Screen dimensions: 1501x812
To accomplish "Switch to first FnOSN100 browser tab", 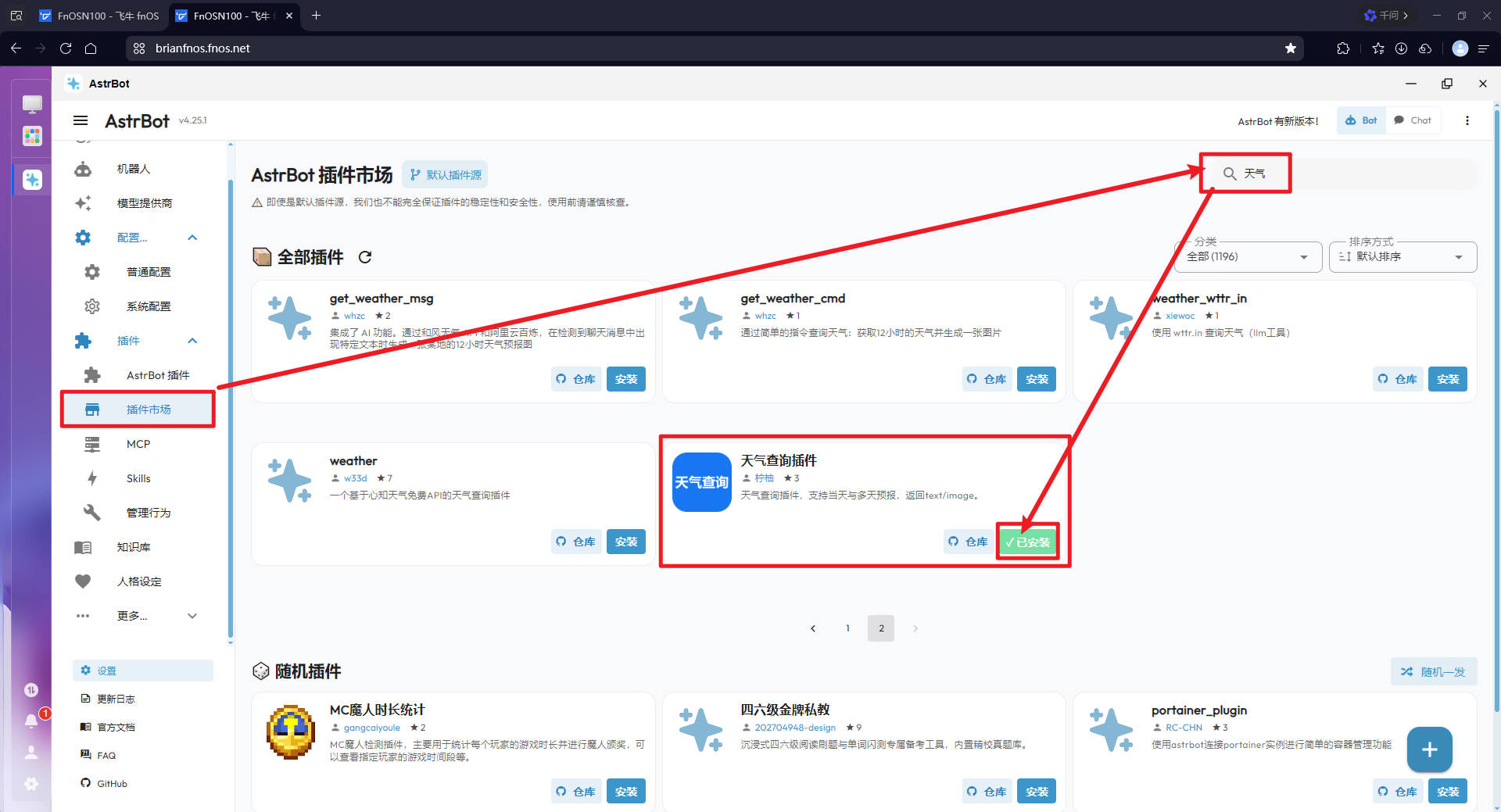I will pos(99,16).
